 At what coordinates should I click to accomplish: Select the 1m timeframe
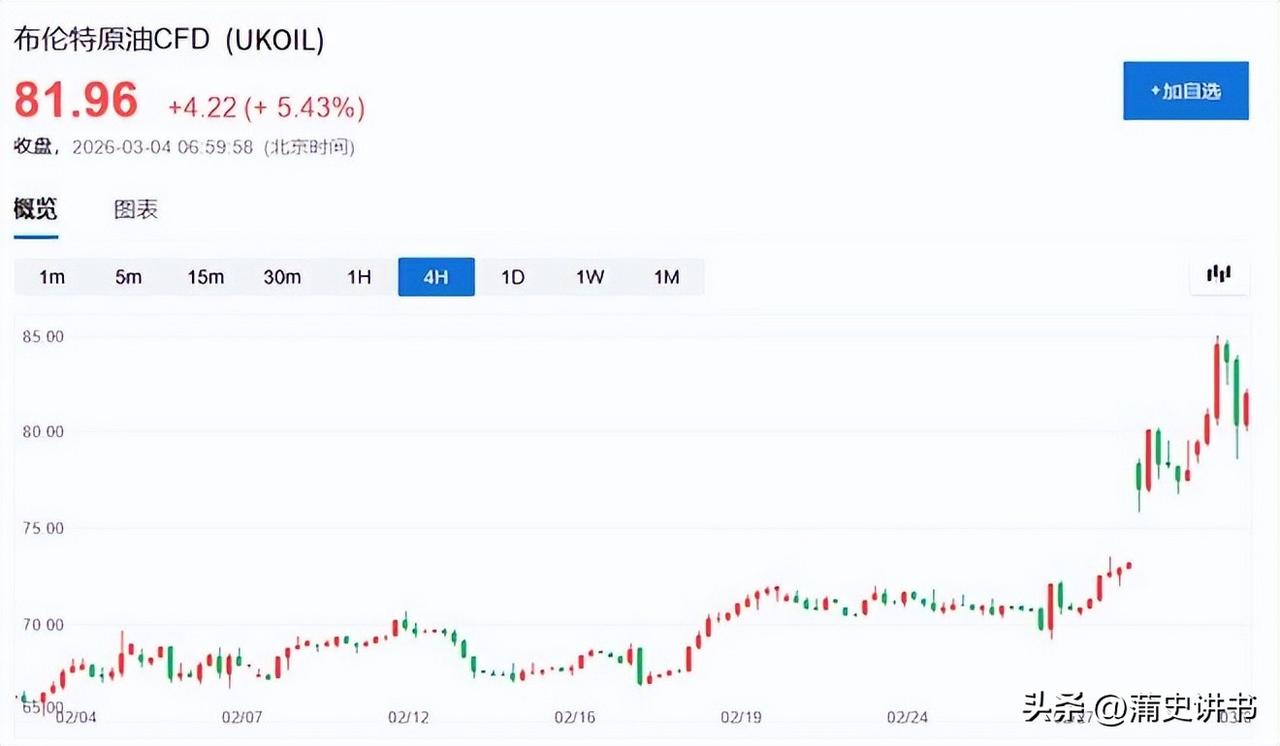pyautogui.click(x=52, y=277)
